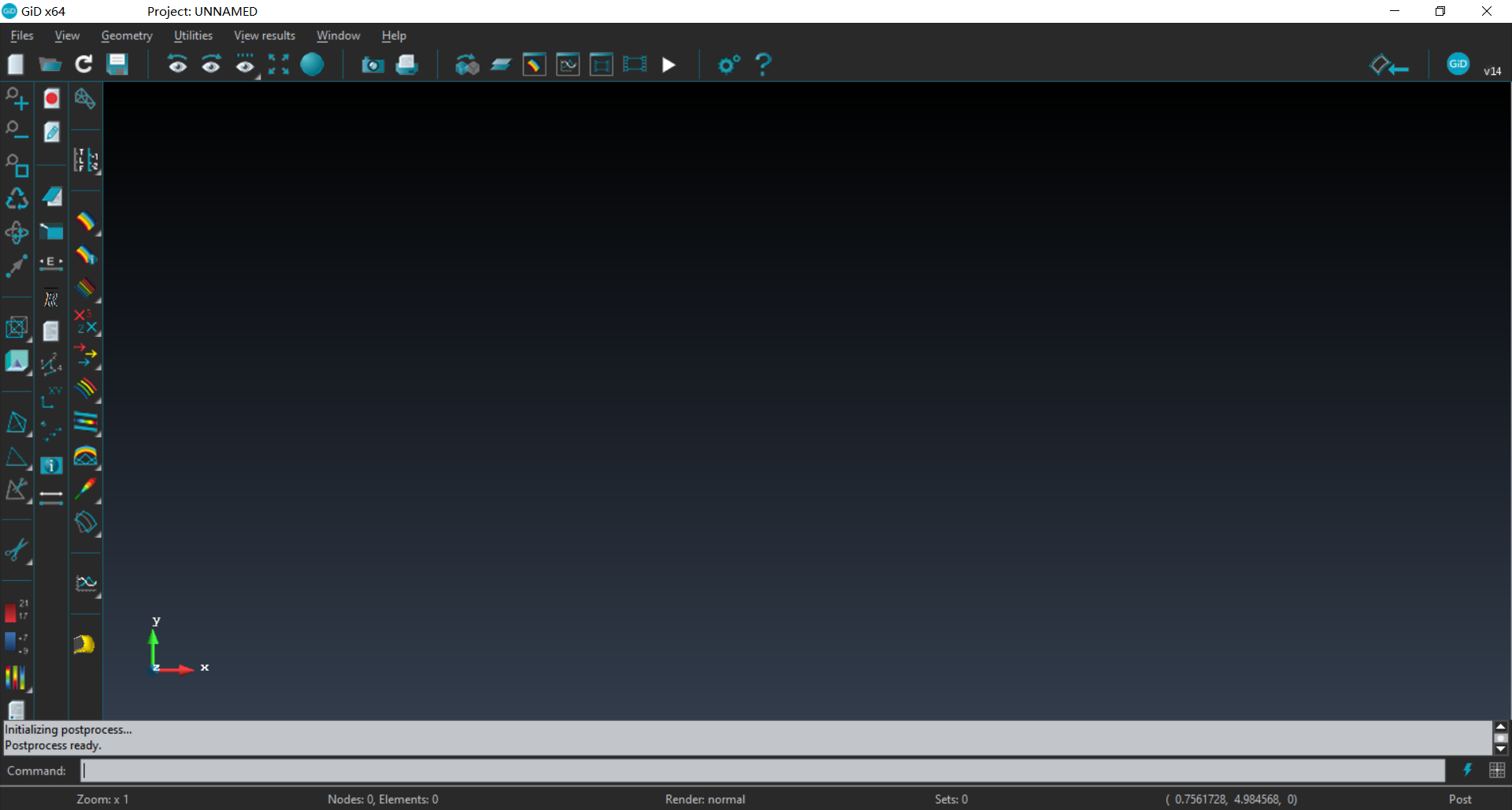Select the zoom rectangle magnifier tool
The height and width of the screenshot is (810, 1512).
17,165
